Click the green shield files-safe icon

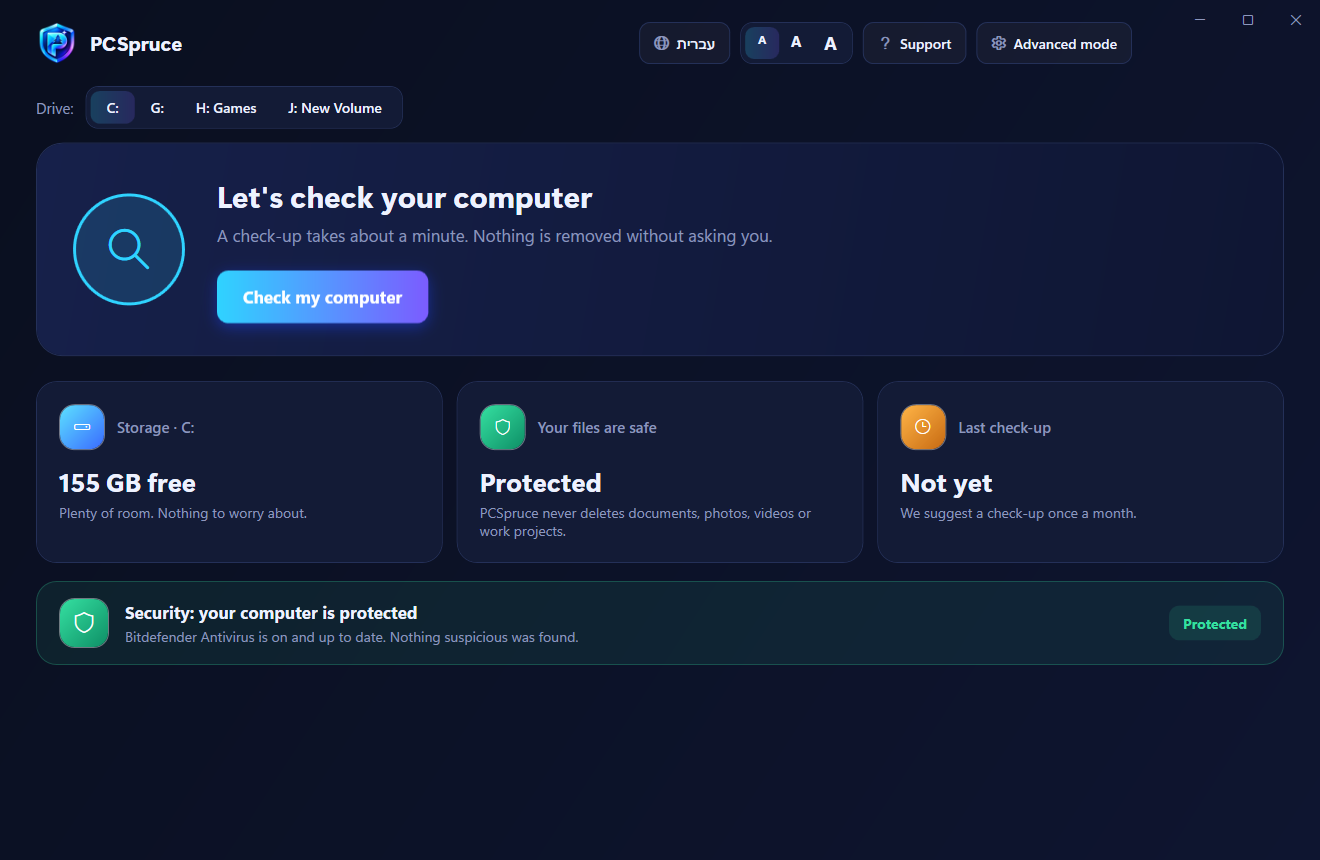[x=503, y=427]
